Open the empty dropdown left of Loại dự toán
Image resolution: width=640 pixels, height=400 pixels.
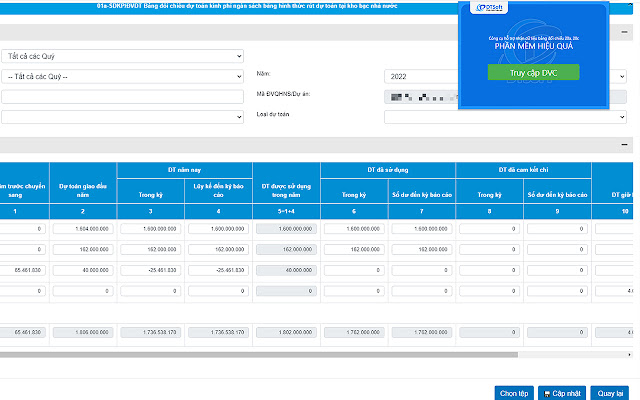coord(122,117)
